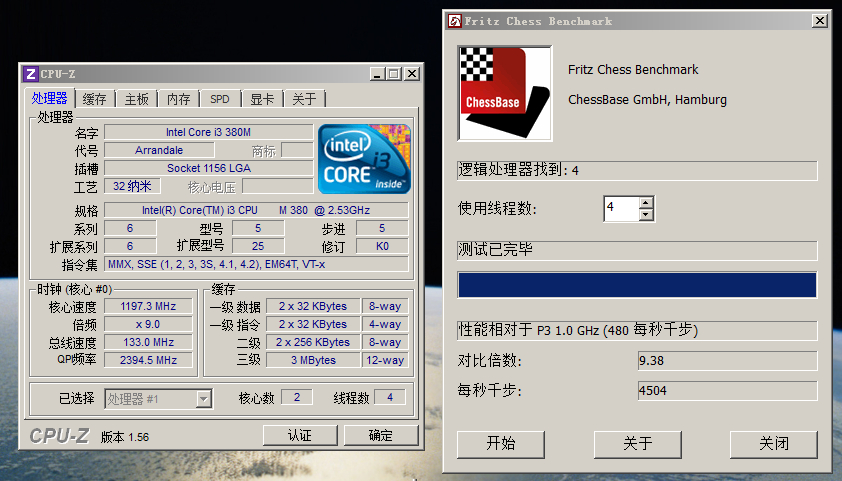Open the SPD tab in CPU-Z
The height and width of the screenshot is (481, 842).
pyautogui.click(x=220, y=99)
